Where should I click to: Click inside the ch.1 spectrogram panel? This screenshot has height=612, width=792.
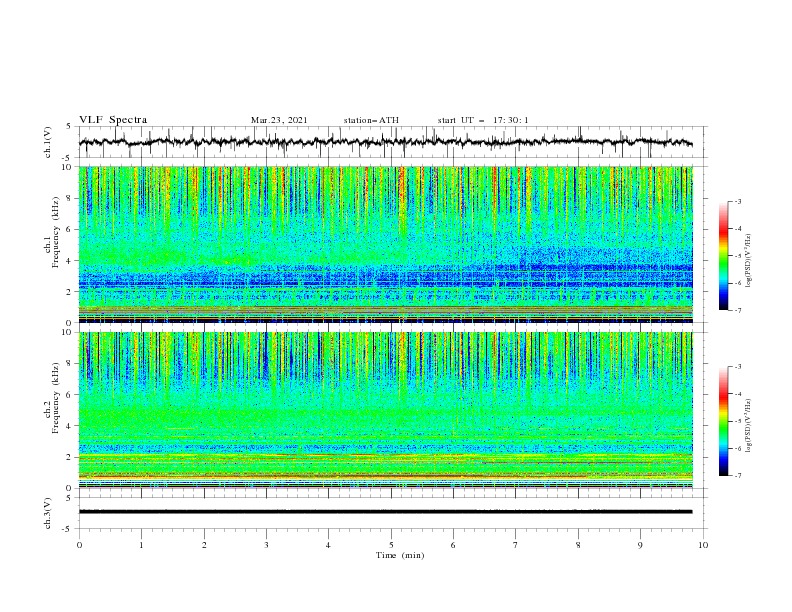click(x=386, y=244)
